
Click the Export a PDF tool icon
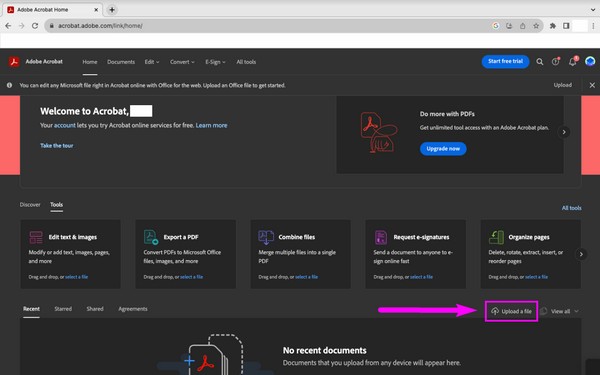tap(151, 237)
